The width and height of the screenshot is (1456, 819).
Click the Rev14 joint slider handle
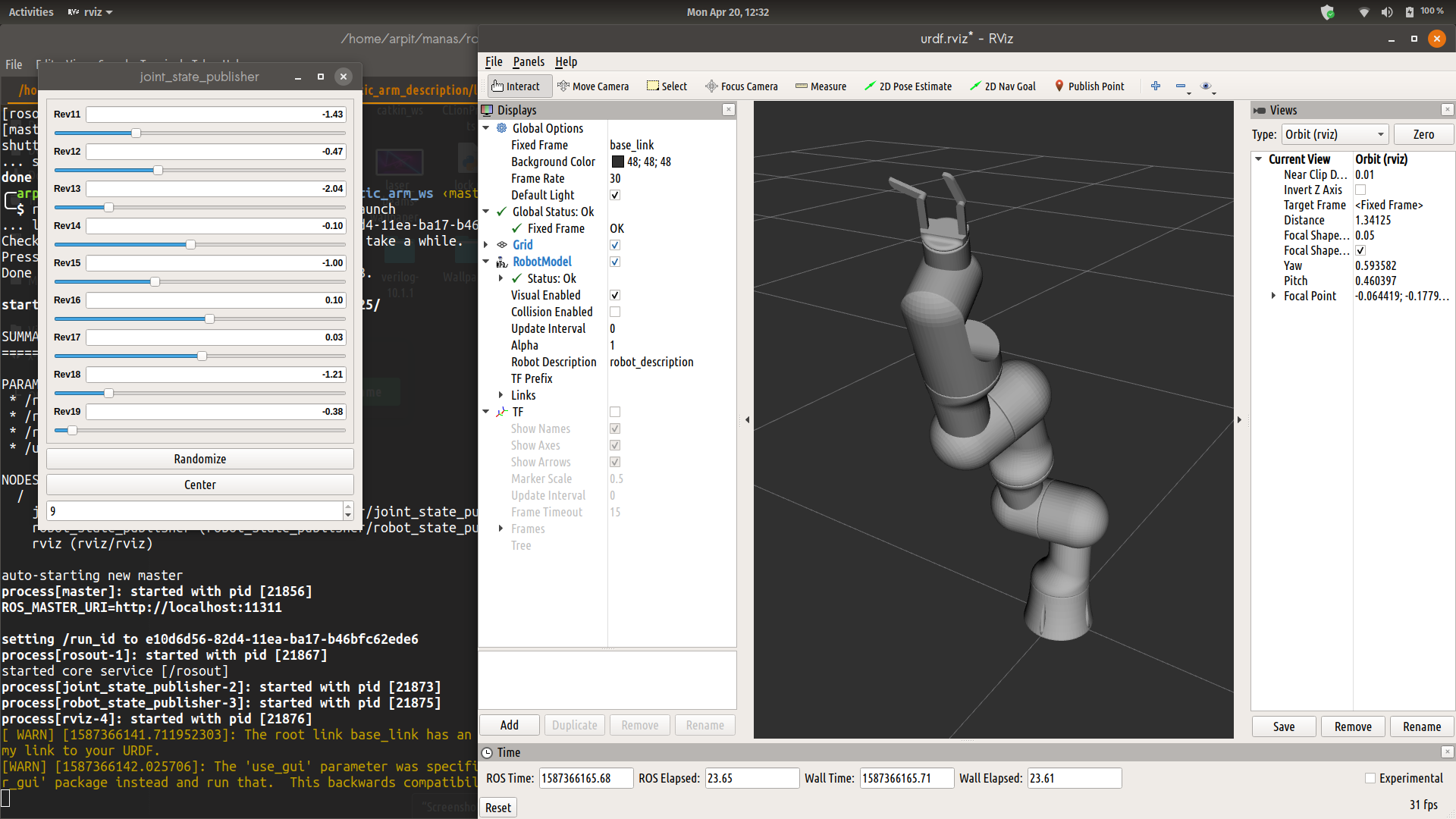coord(190,244)
